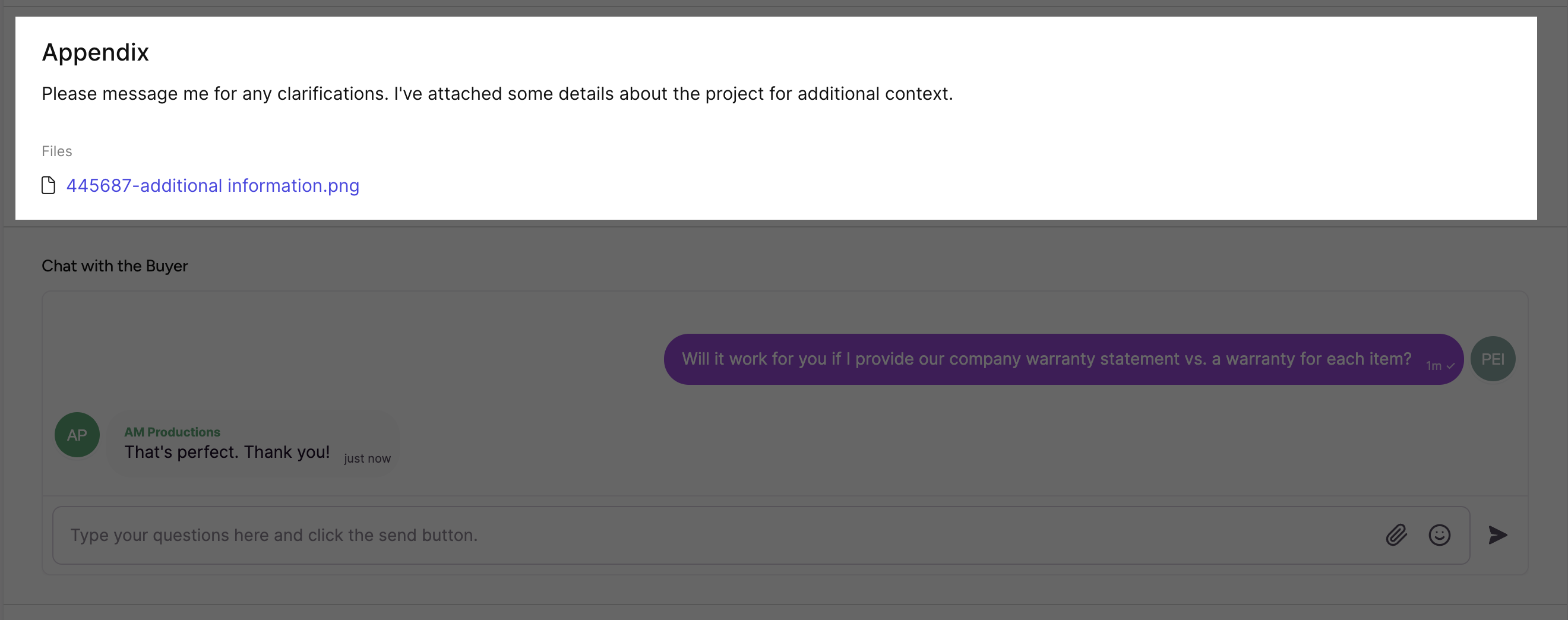
Task: Click the appendix clarification paragraph text
Action: (497, 94)
